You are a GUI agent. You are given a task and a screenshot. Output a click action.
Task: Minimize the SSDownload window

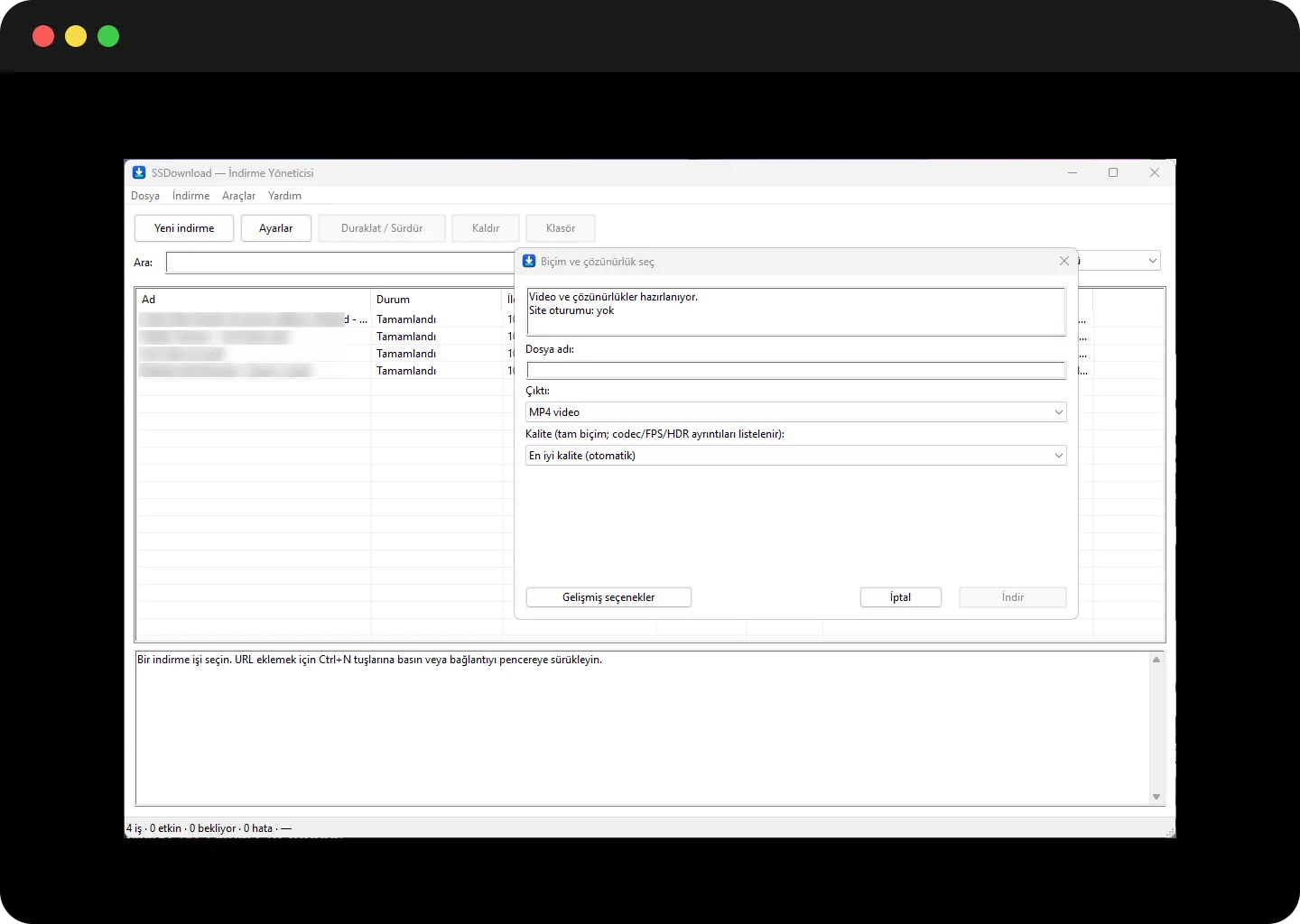click(x=1072, y=172)
